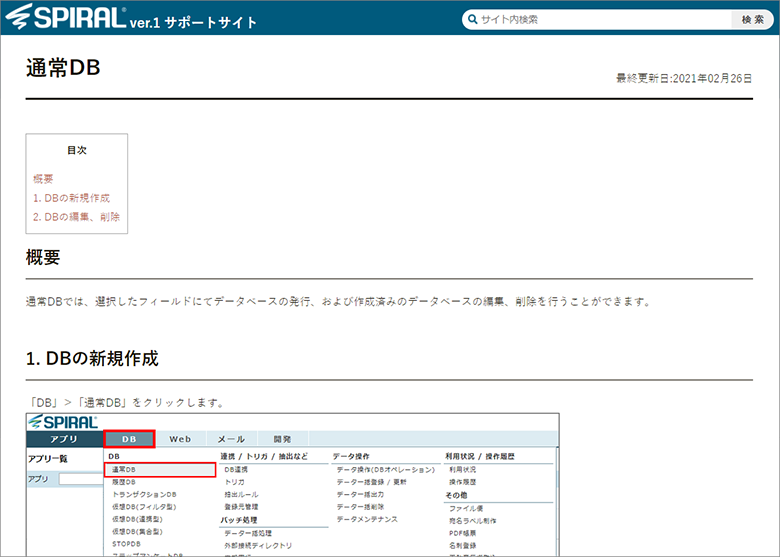Select the Web tab in the embedded screenshot
The height and width of the screenshot is (557, 780).
click(x=180, y=439)
